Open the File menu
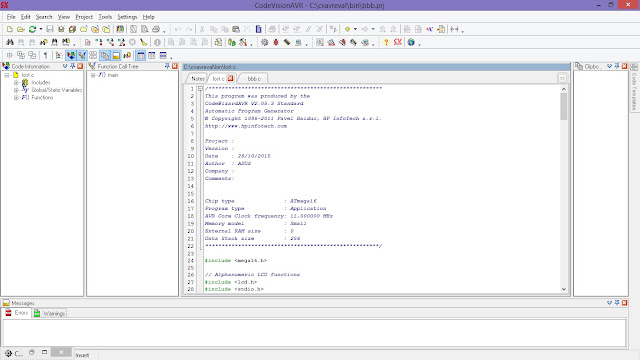This screenshot has width=640, height=360. click(11, 17)
